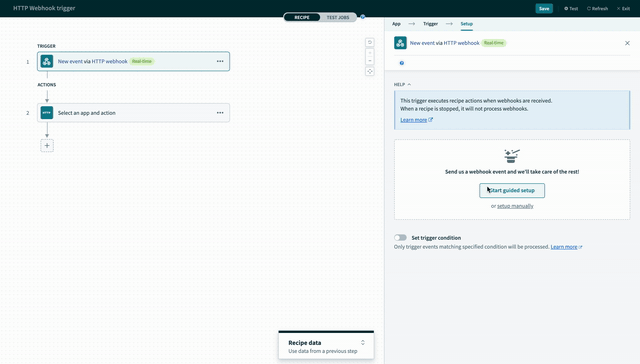Open Learn more link about trigger conditions
This screenshot has width=640, height=364.
point(566,247)
